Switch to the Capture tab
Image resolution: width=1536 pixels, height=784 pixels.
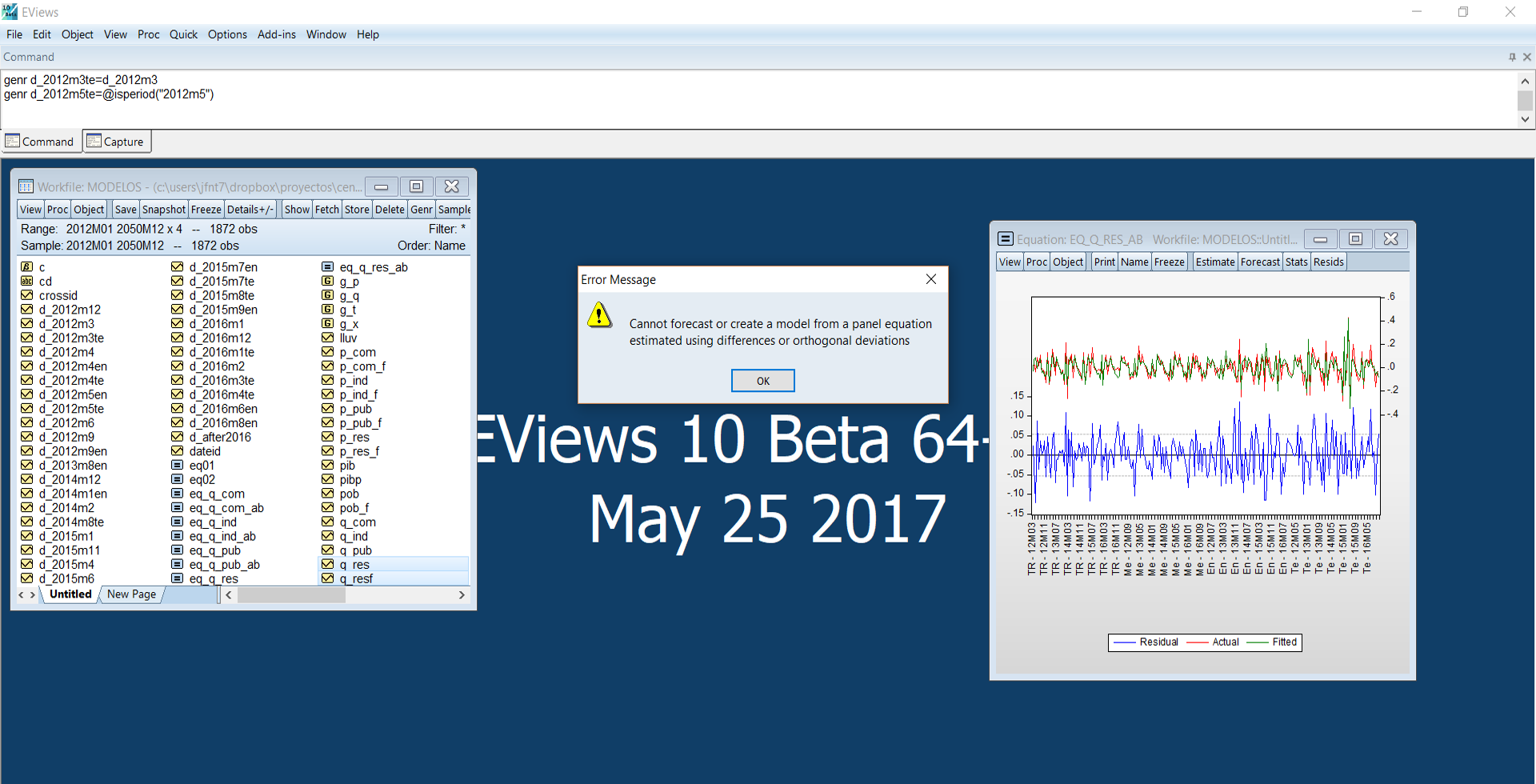116,142
